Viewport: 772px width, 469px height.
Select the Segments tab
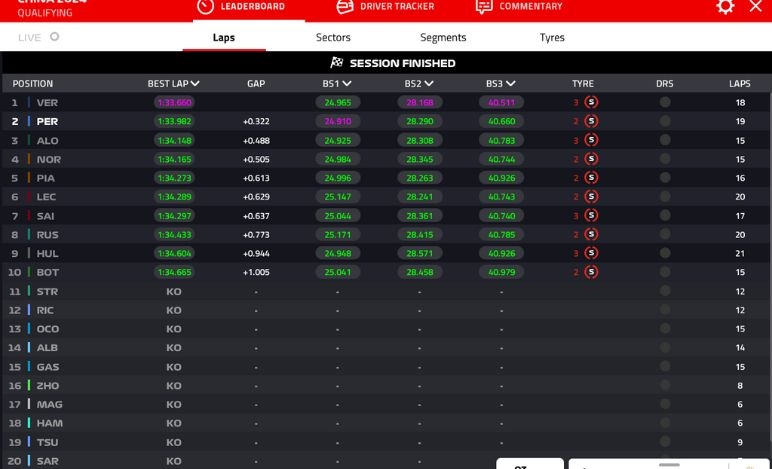click(443, 38)
